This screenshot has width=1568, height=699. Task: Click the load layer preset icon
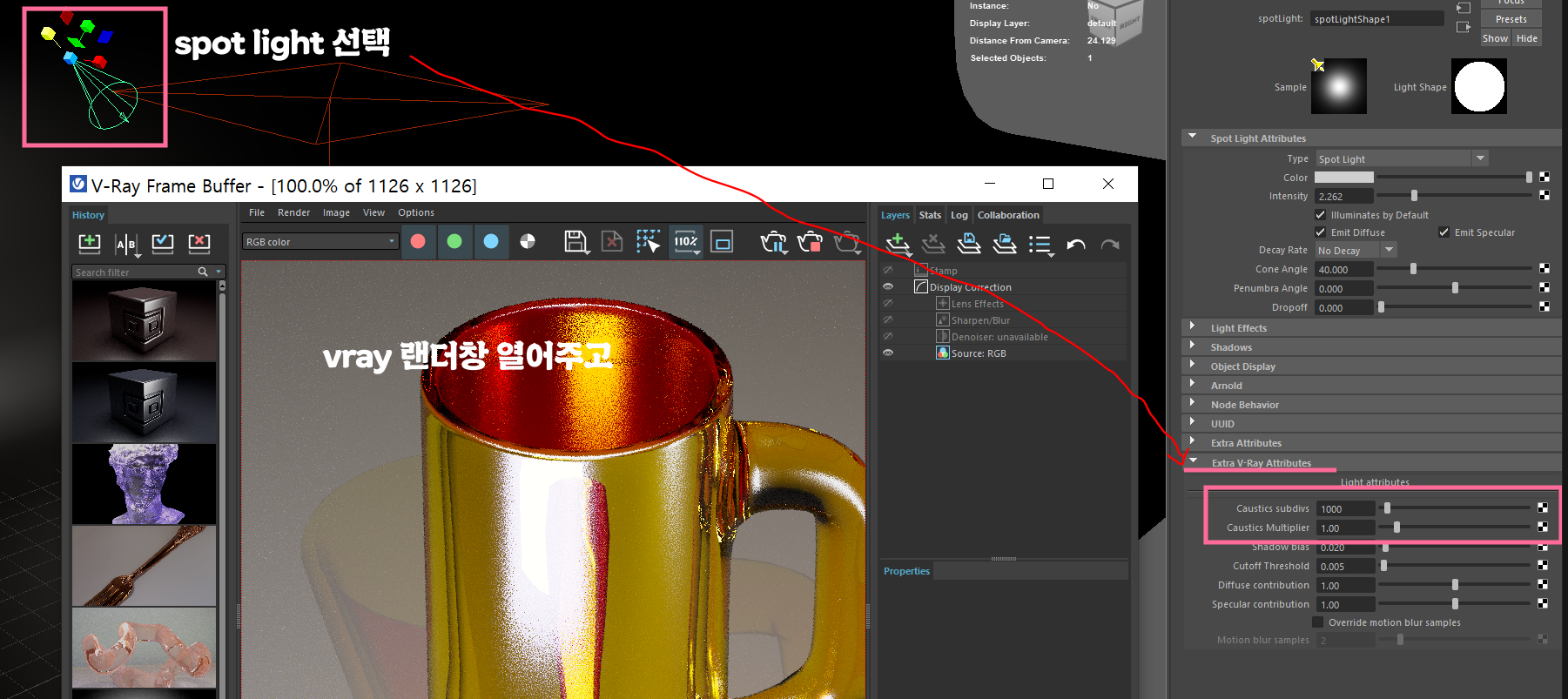click(x=1005, y=244)
